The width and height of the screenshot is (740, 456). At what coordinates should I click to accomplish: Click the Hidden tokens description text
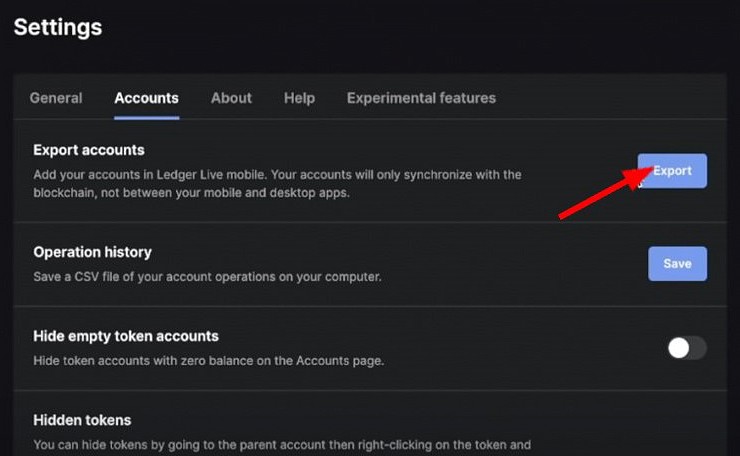pyautogui.click(x=282, y=444)
